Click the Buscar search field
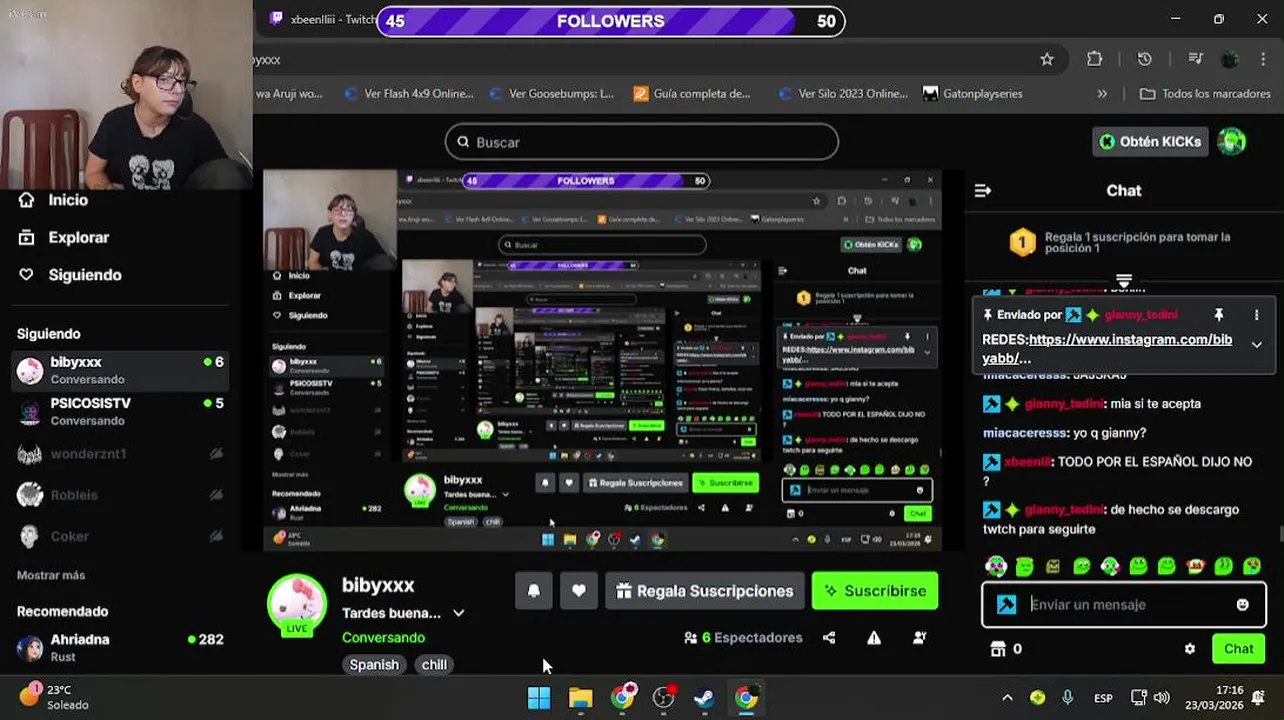Image resolution: width=1284 pixels, height=720 pixels. (x=641, y=142)
